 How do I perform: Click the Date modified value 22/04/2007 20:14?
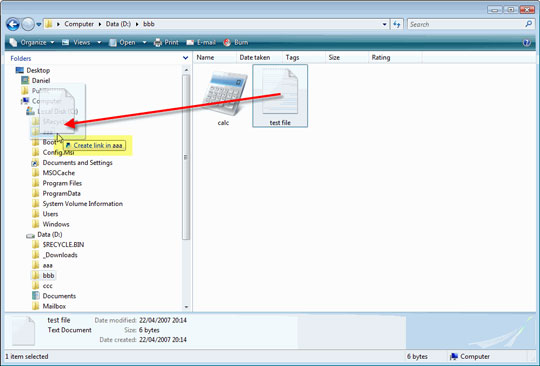point(163,320)
